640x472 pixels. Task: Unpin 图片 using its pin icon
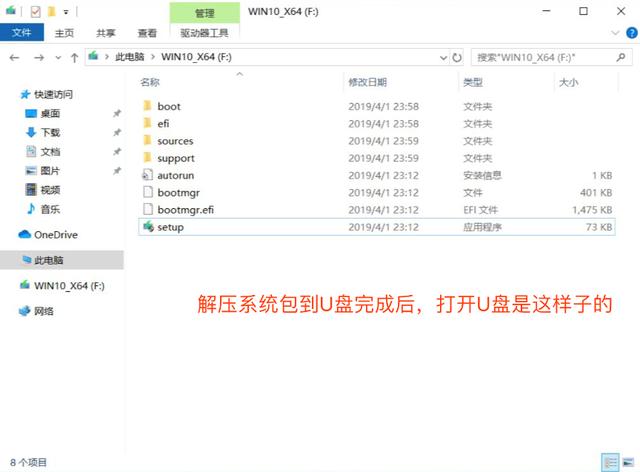[x=117, y=170]
